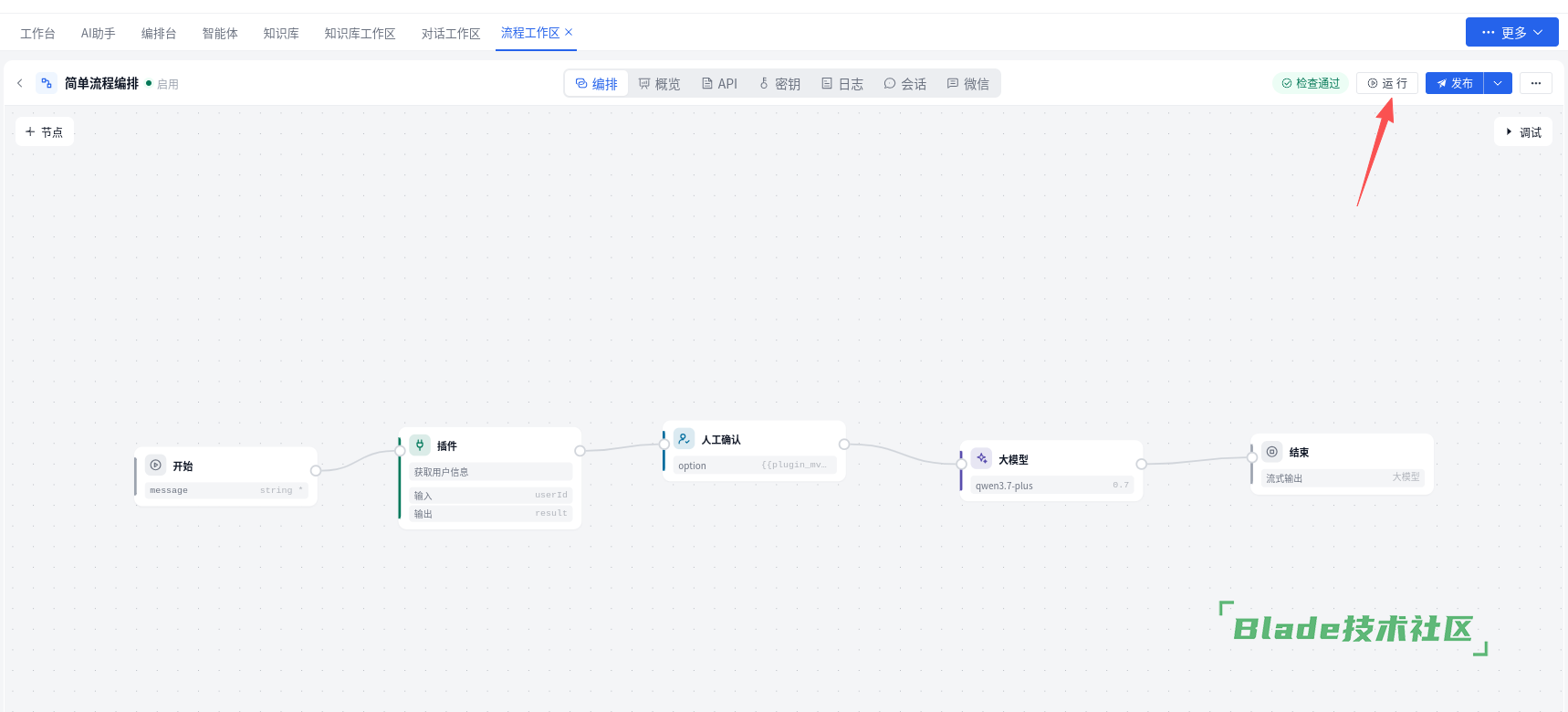Switch to the 概览 view

659,84
